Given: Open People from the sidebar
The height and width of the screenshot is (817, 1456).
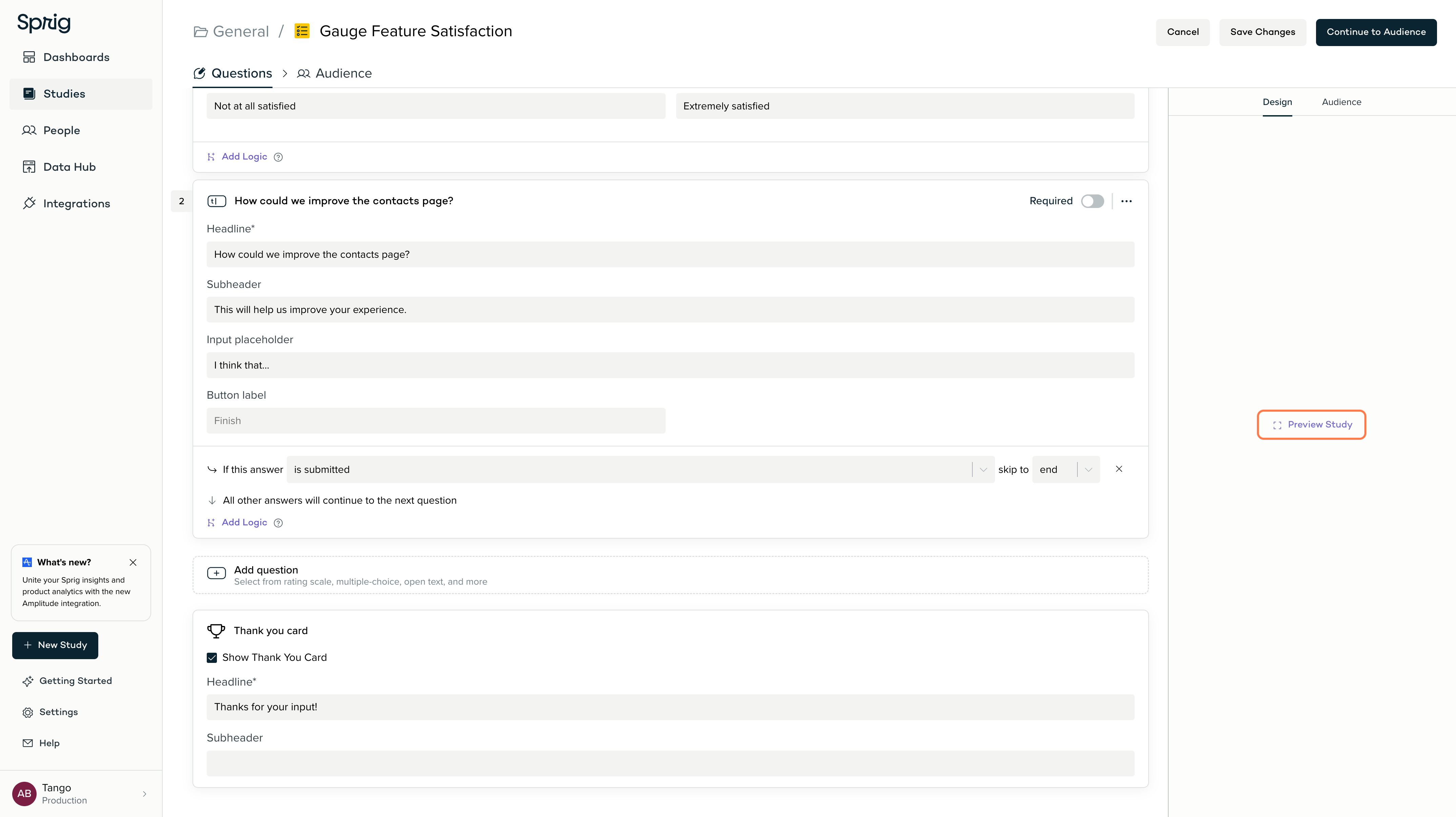Looking at the screenshot, I should click(81, 130).
